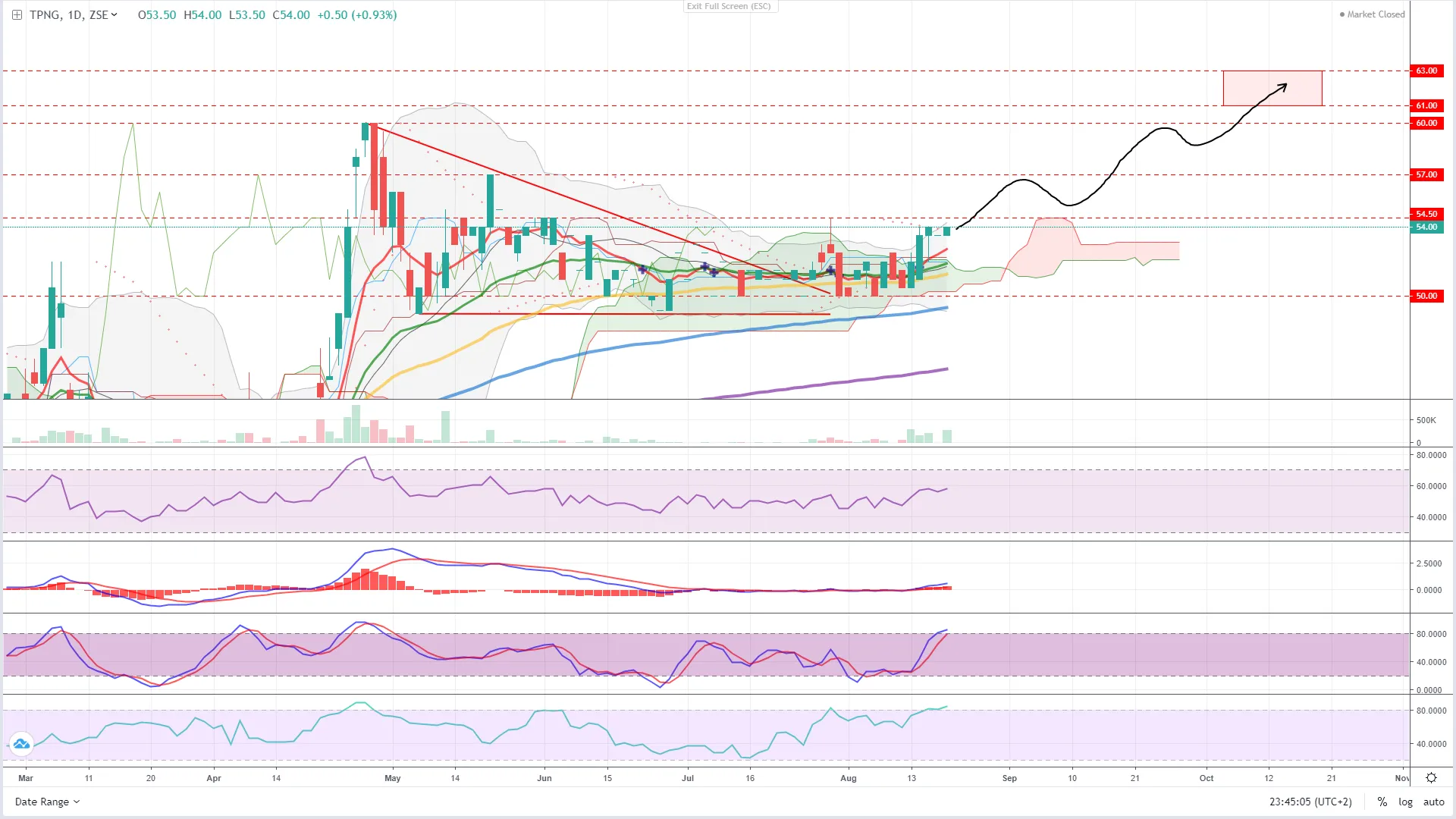This screenshot has height=819, width=1456.
Task: Click Exit Full Screen (ESC) button
Action: click(729, 6)
